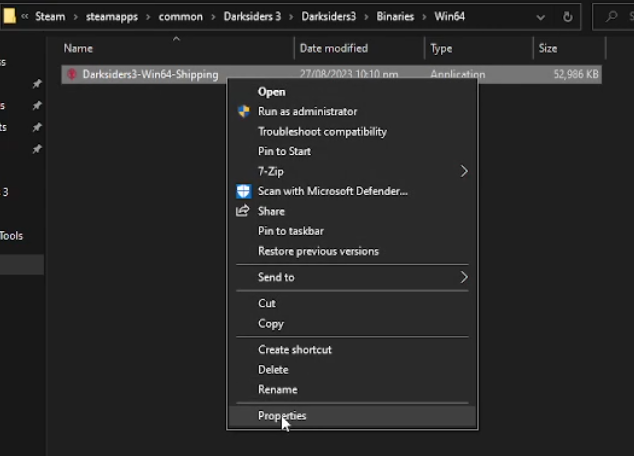
Task: Choose Cut from the context menu
Action: click(x=352, y=304)
